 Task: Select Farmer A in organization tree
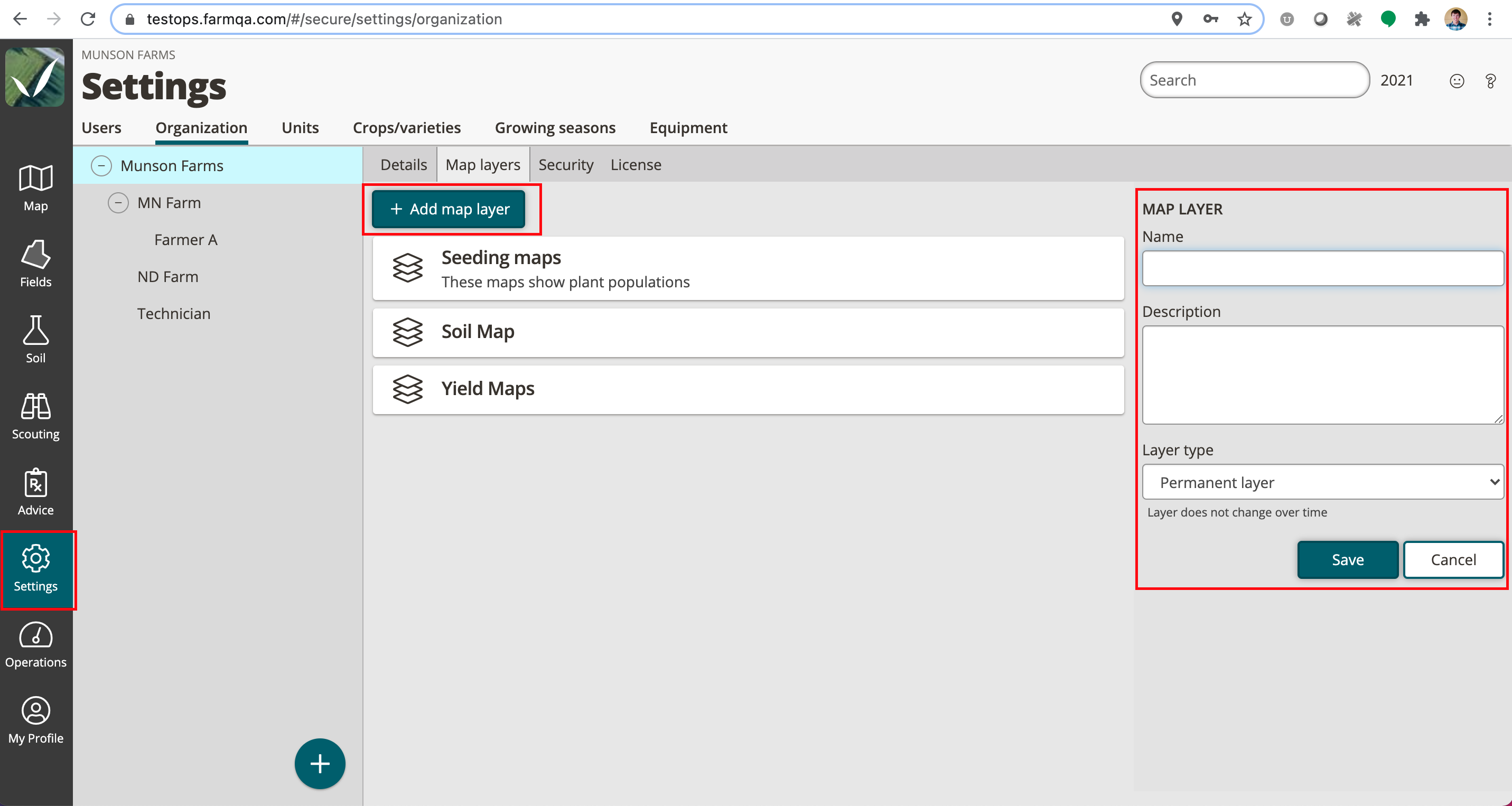click(x=185, y=240)
